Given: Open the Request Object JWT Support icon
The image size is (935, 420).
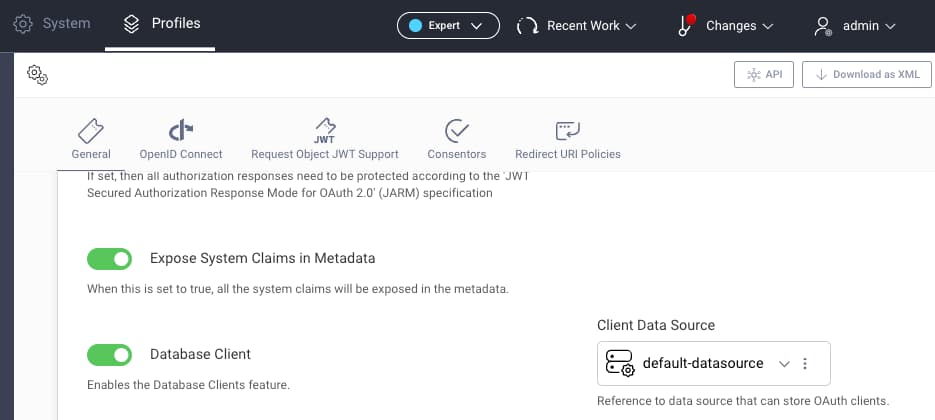Looking at the screenshot, I should point(325,131).
